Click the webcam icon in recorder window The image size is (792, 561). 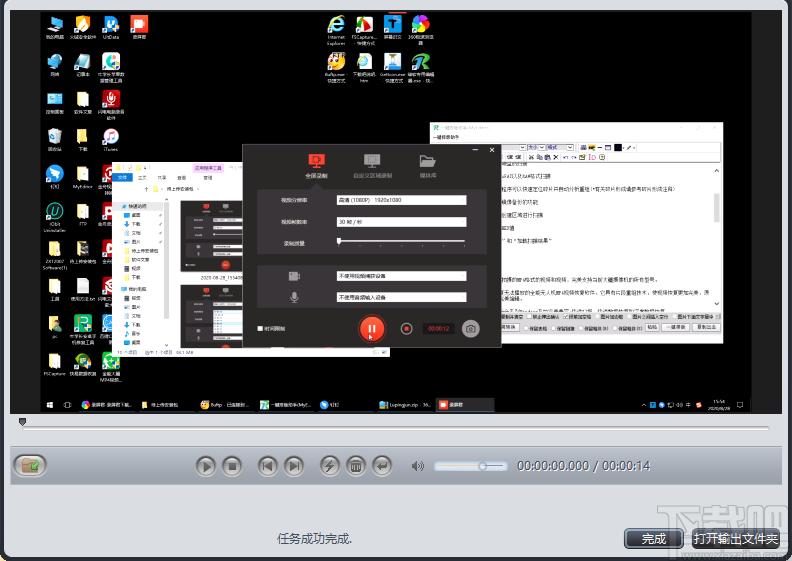(x=294, y=276)
